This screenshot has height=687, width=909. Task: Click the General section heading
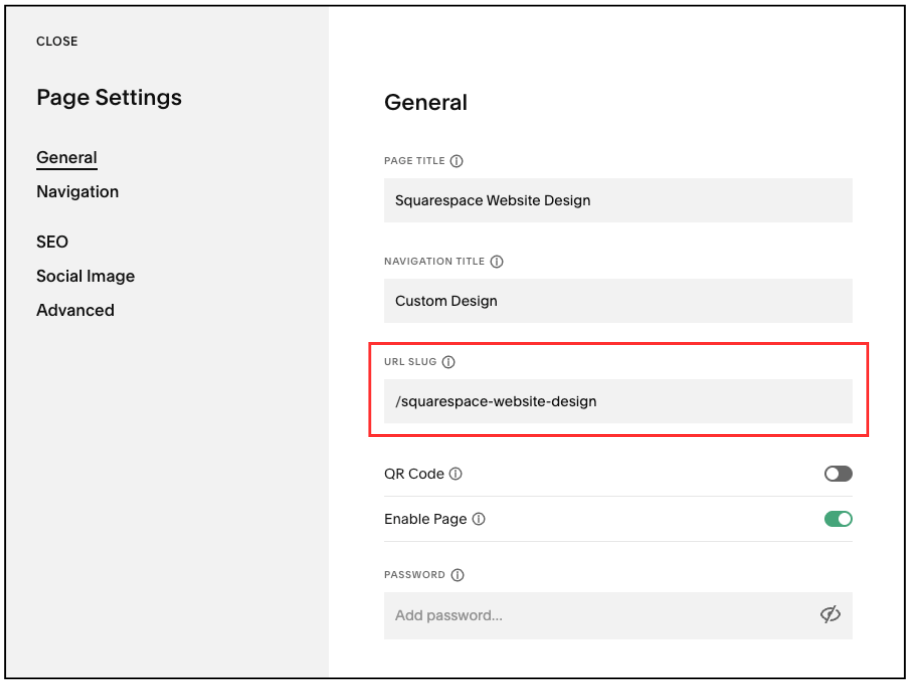(426, 103)
